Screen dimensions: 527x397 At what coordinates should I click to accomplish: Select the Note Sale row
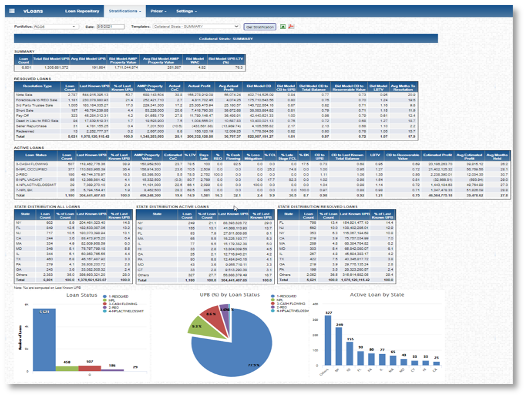216,95
